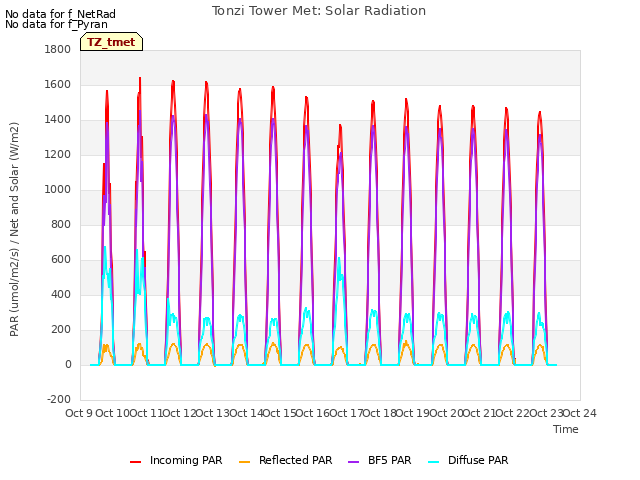Screen dimensions: 640x480
Task: Click the Oct 9 x-axis tick label
Action: coord(79,413)
